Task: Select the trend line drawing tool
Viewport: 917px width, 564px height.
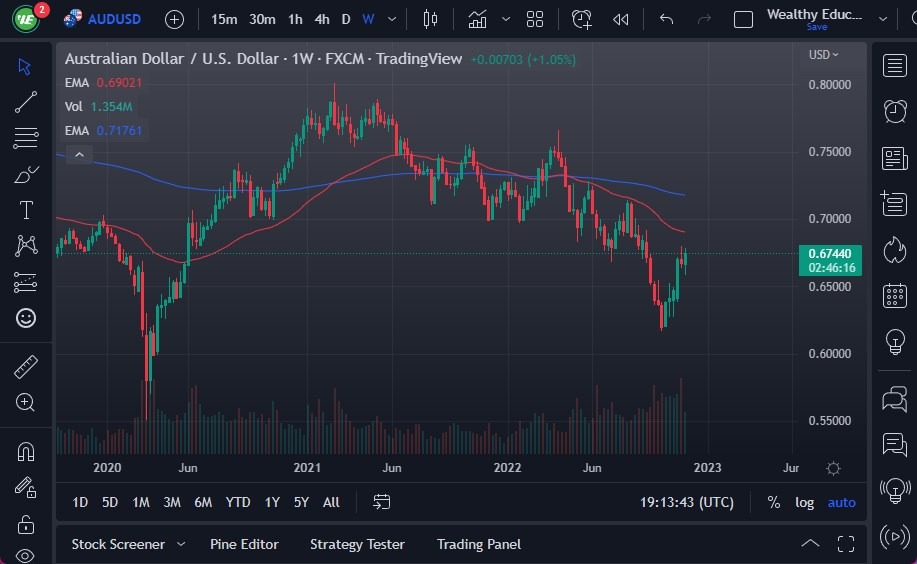Action: click(x=26, y=102)
